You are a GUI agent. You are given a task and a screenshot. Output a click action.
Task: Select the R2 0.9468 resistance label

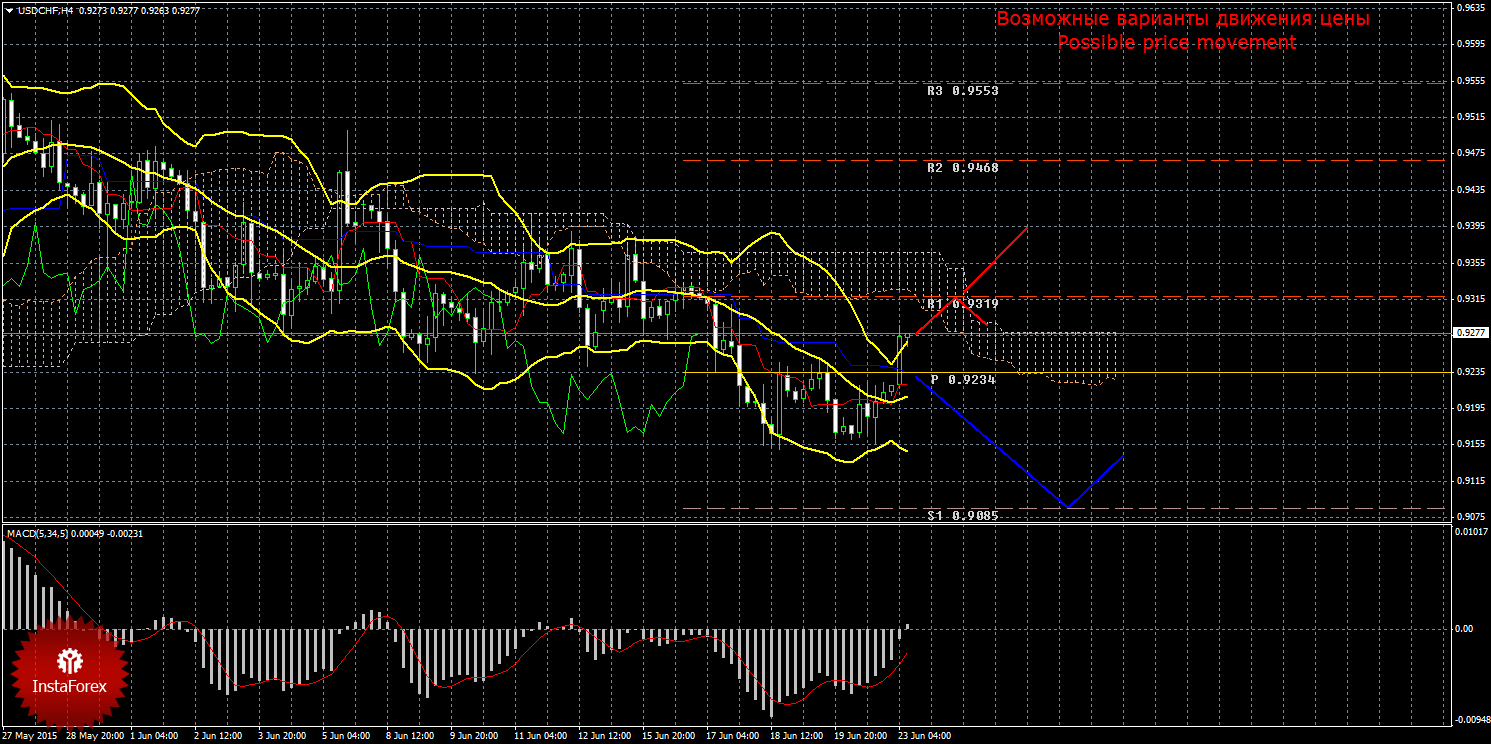[x=962, y=168]
